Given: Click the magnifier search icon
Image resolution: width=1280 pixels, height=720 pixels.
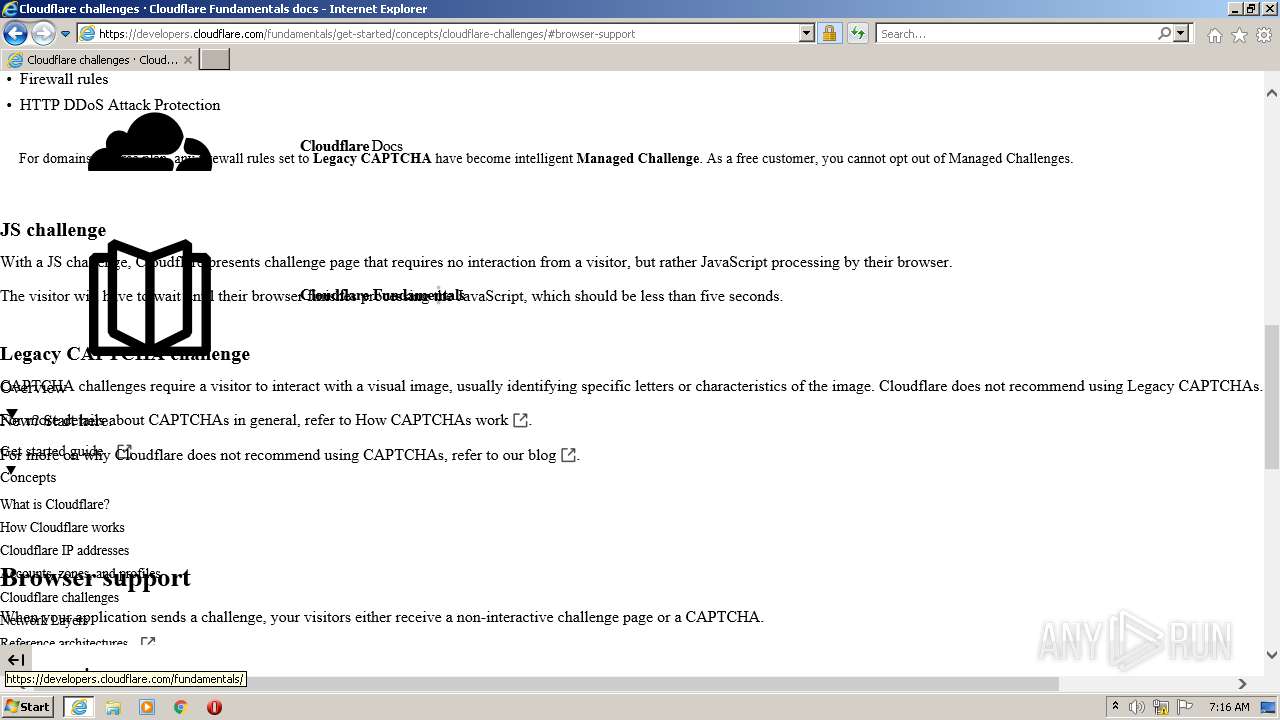Looking at the screenshot, I should coord(1164,33).
